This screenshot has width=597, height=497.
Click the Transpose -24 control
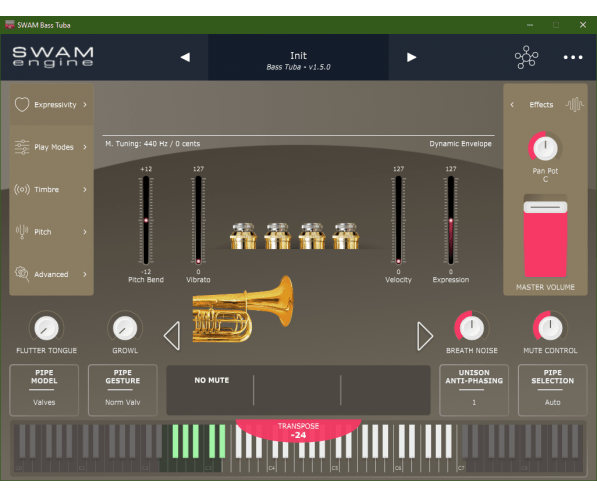[298, 431]
